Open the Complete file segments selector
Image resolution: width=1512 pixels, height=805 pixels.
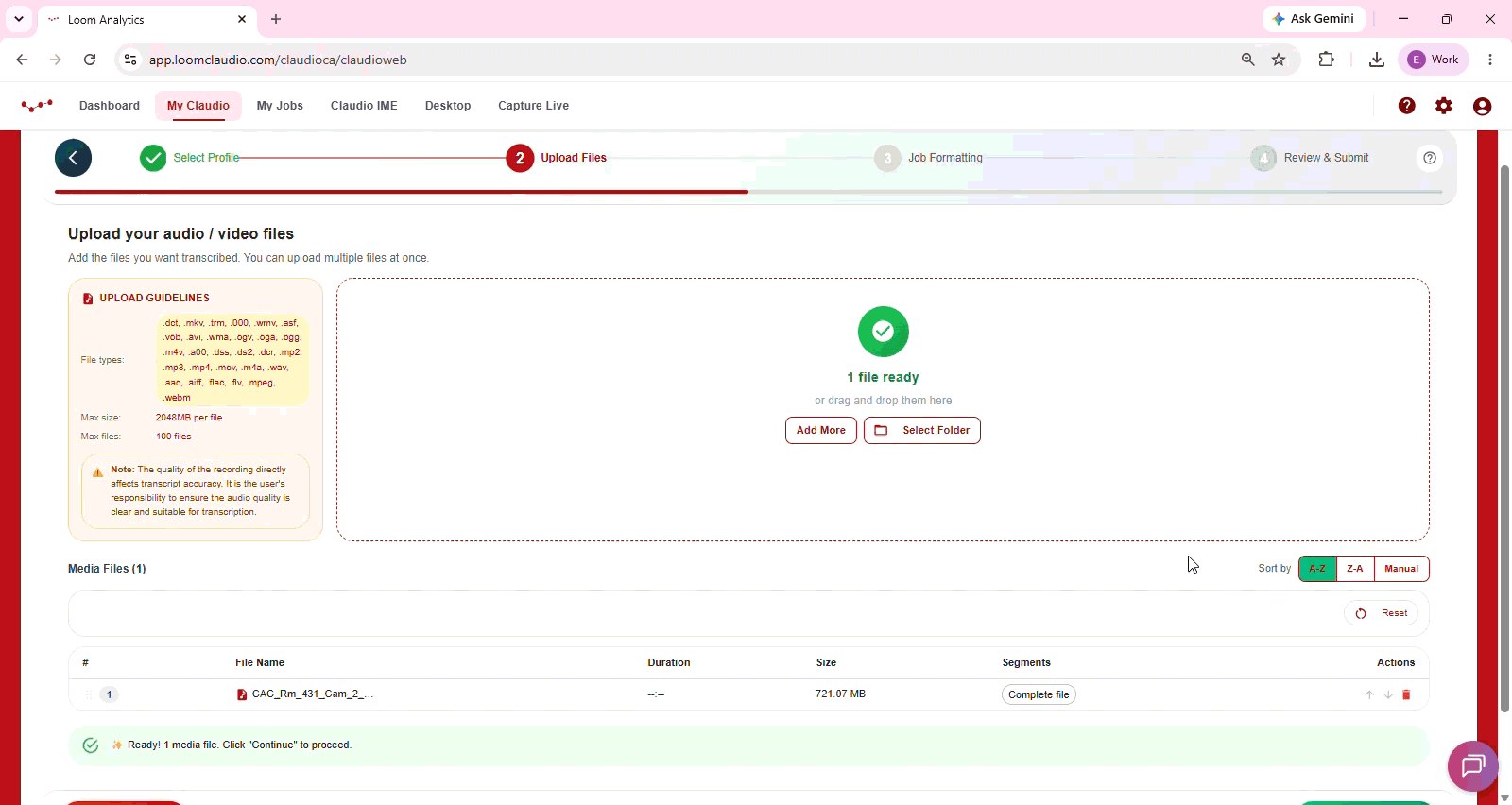[1039, 694]
